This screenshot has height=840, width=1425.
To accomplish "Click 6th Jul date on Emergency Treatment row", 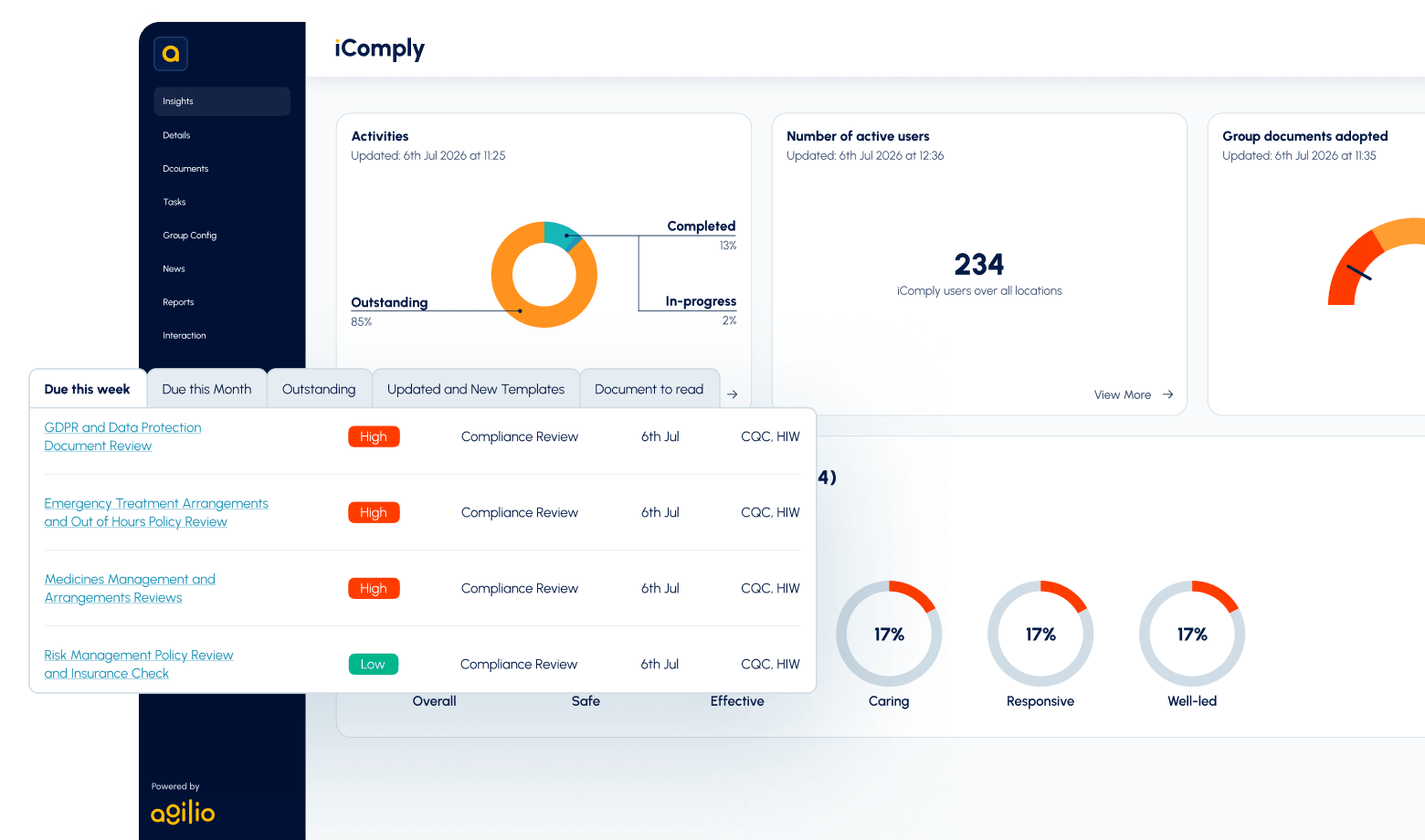I will tap(660, 512).
